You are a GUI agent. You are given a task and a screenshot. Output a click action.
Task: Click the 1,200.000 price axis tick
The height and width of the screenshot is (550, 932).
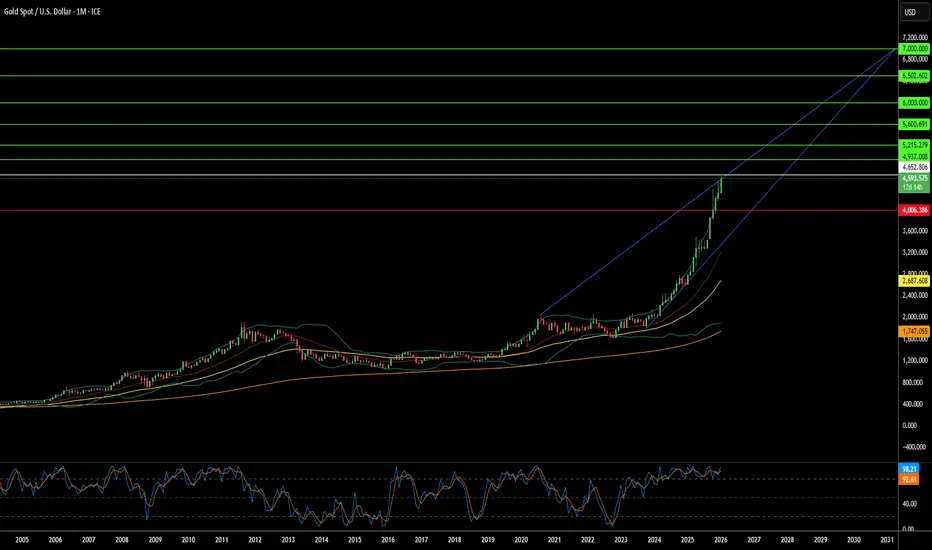point(915,360)
